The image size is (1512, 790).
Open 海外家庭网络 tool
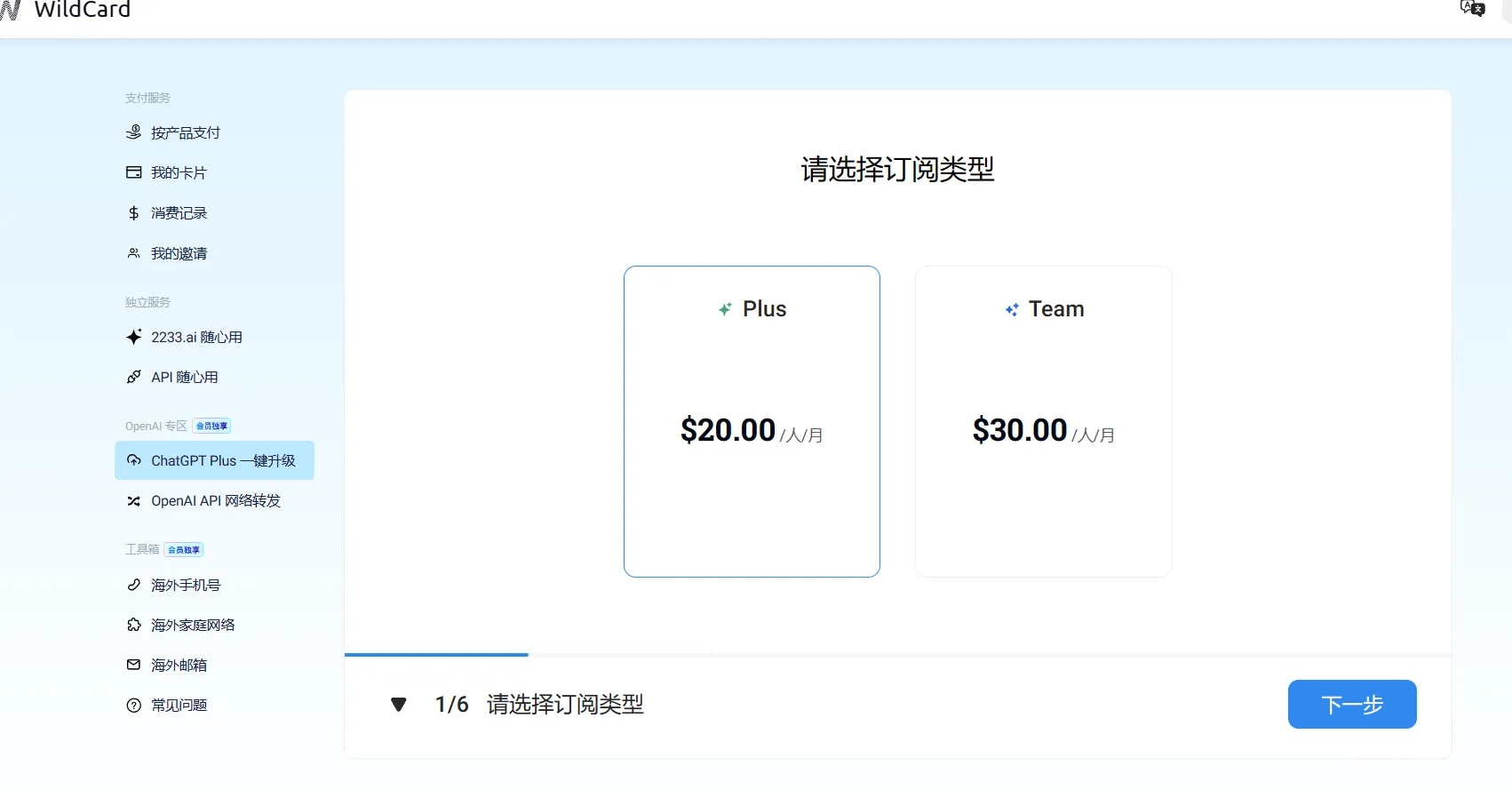pyautogui.click(x=214, y=625)
